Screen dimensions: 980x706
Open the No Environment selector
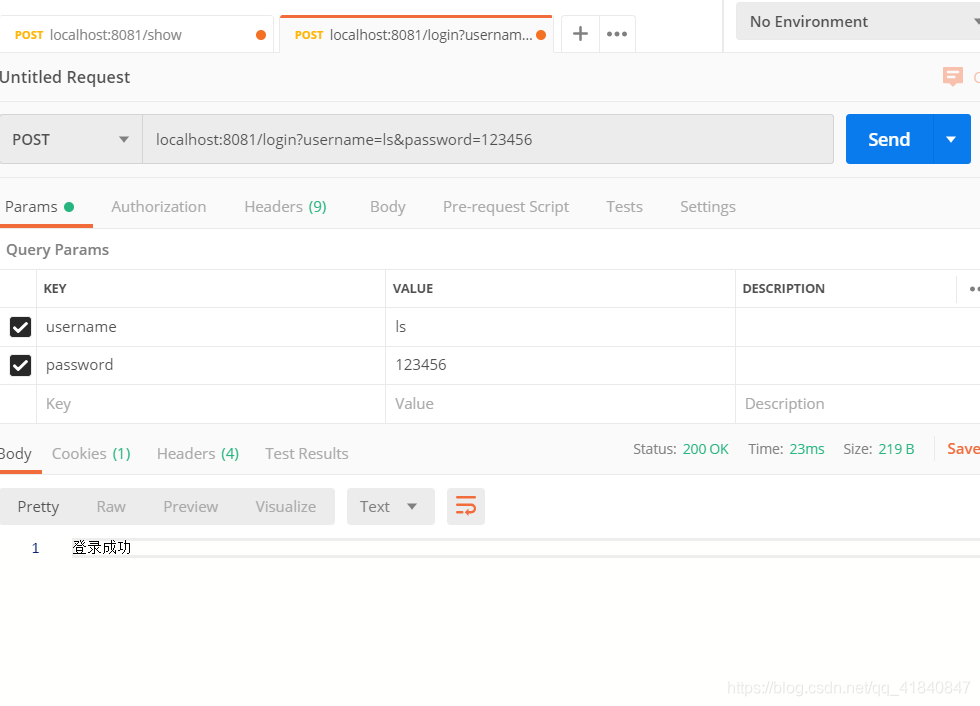click(x=858, y=22)
